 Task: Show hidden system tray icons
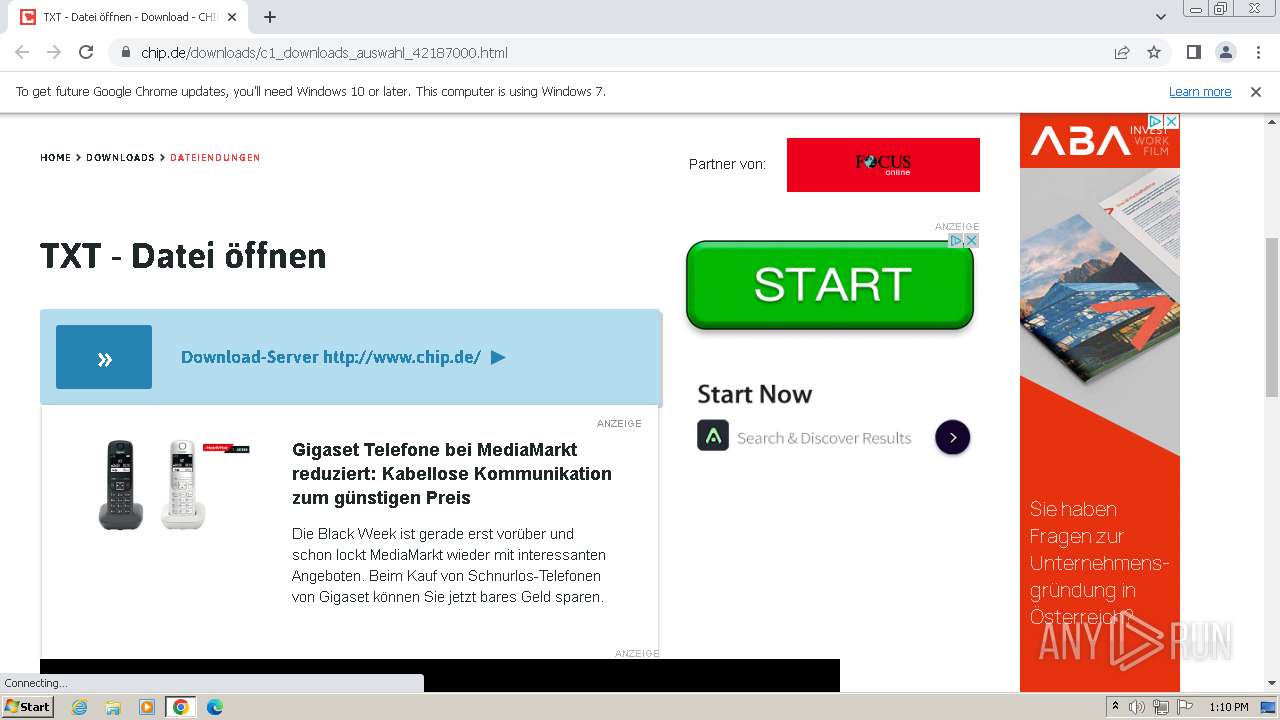coord(1115,707)
